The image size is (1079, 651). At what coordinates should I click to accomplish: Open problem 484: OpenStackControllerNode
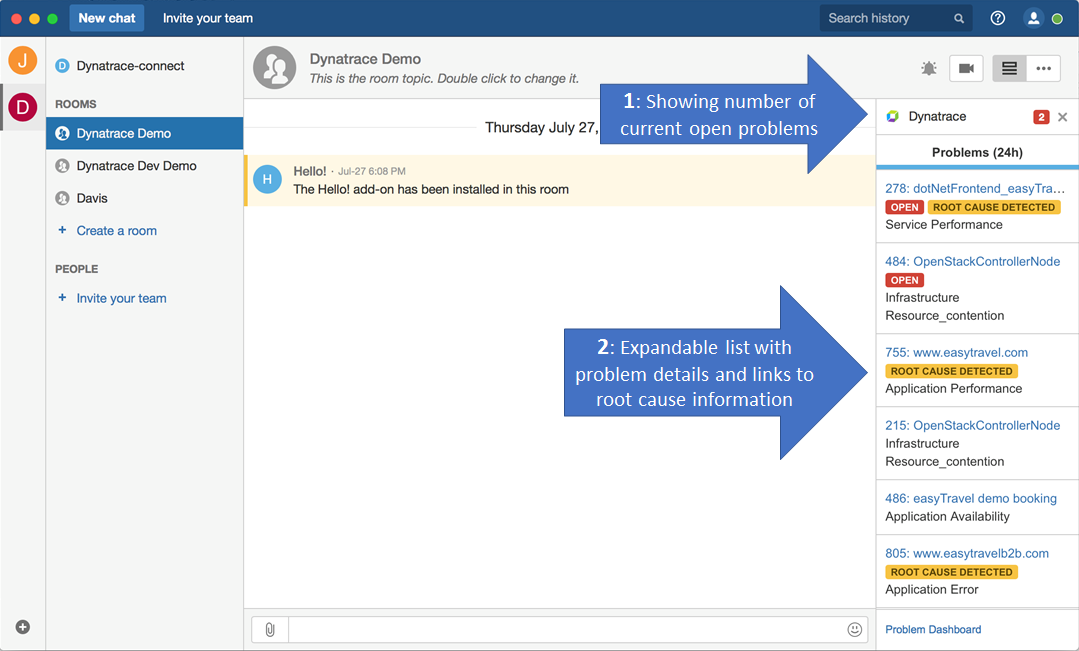(x=972, y=262)
